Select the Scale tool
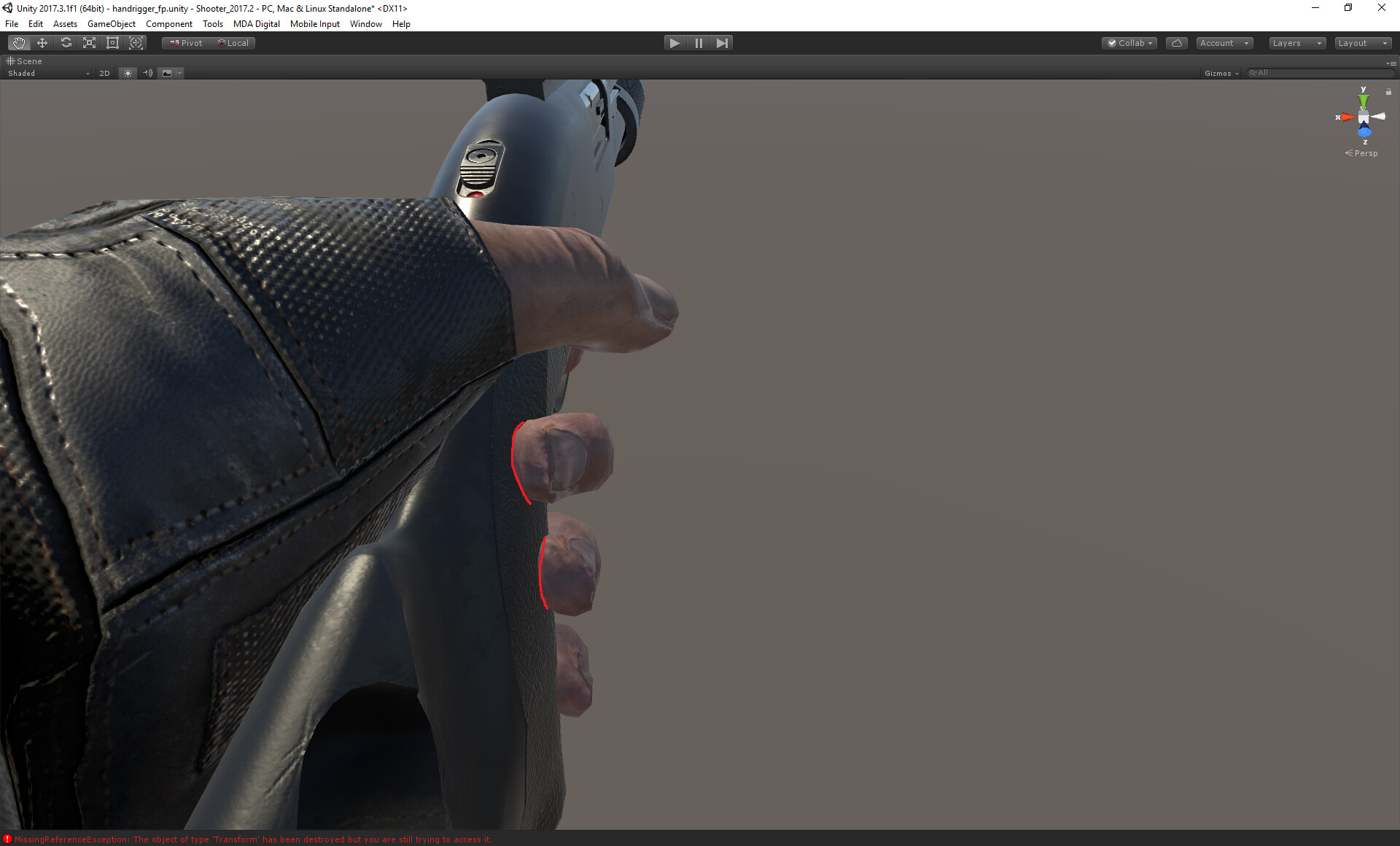This screenshot has height=846, width=1400. tap(89, 42)
